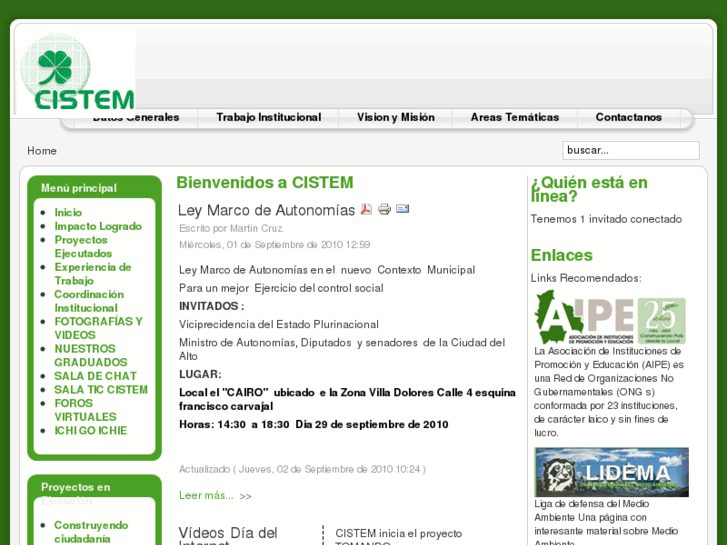Click CISTEM inicia el proyecto text
Viewport: 727px width, 545px height.
[399, 533]
